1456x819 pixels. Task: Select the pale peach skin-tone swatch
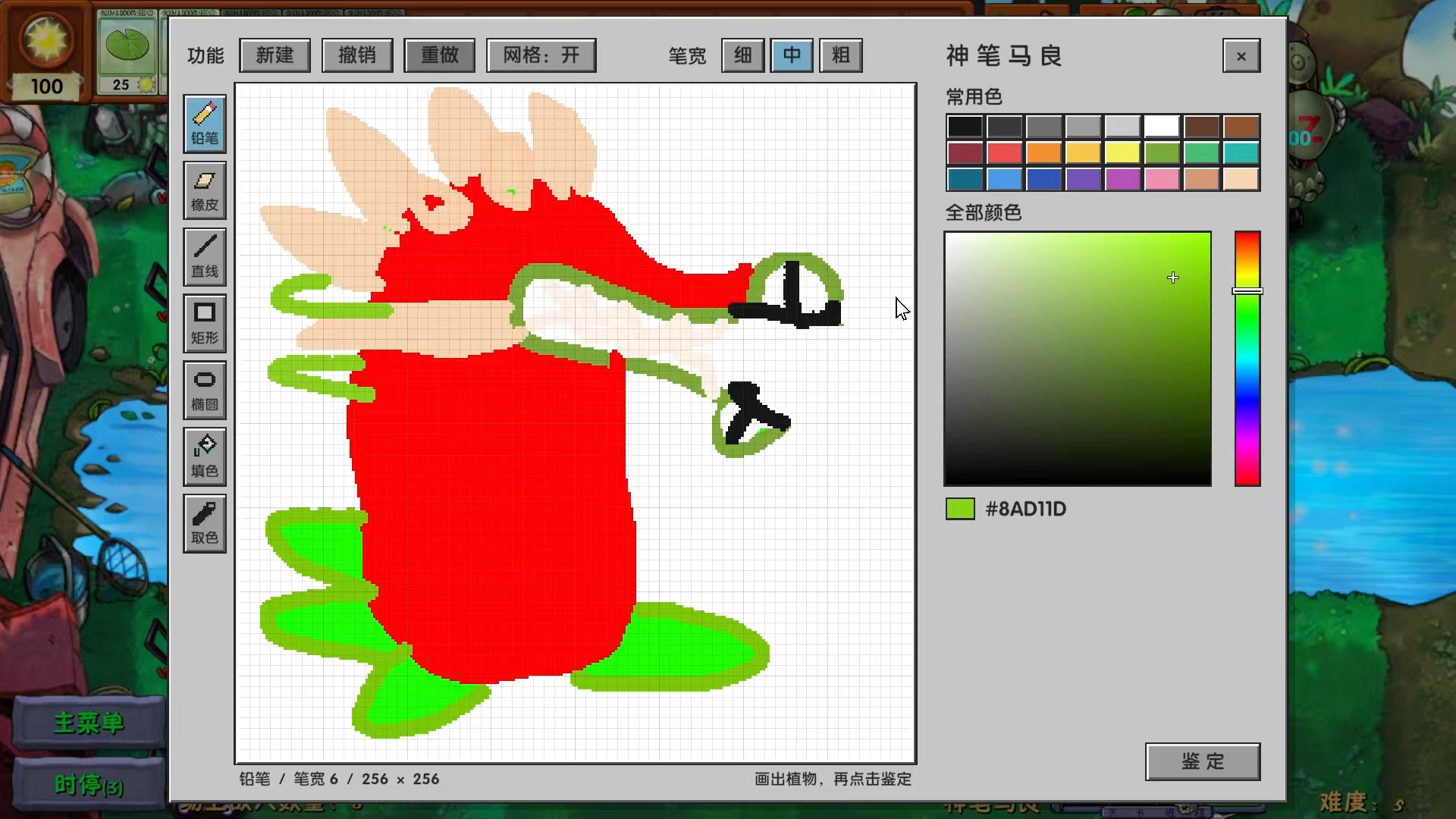tap(1241, 179)
